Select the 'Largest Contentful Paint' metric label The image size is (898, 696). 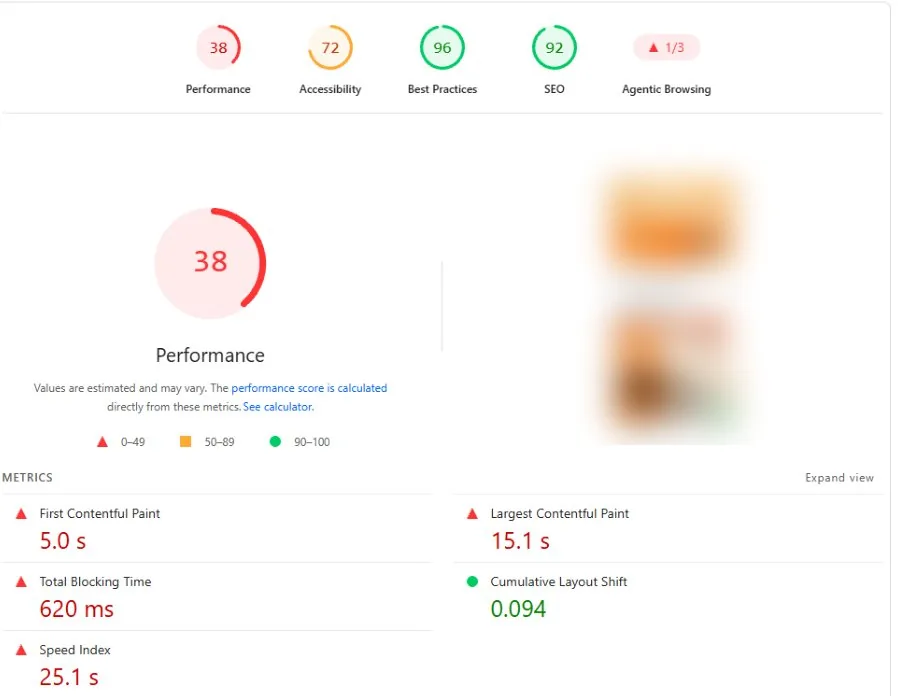(560, 514)
